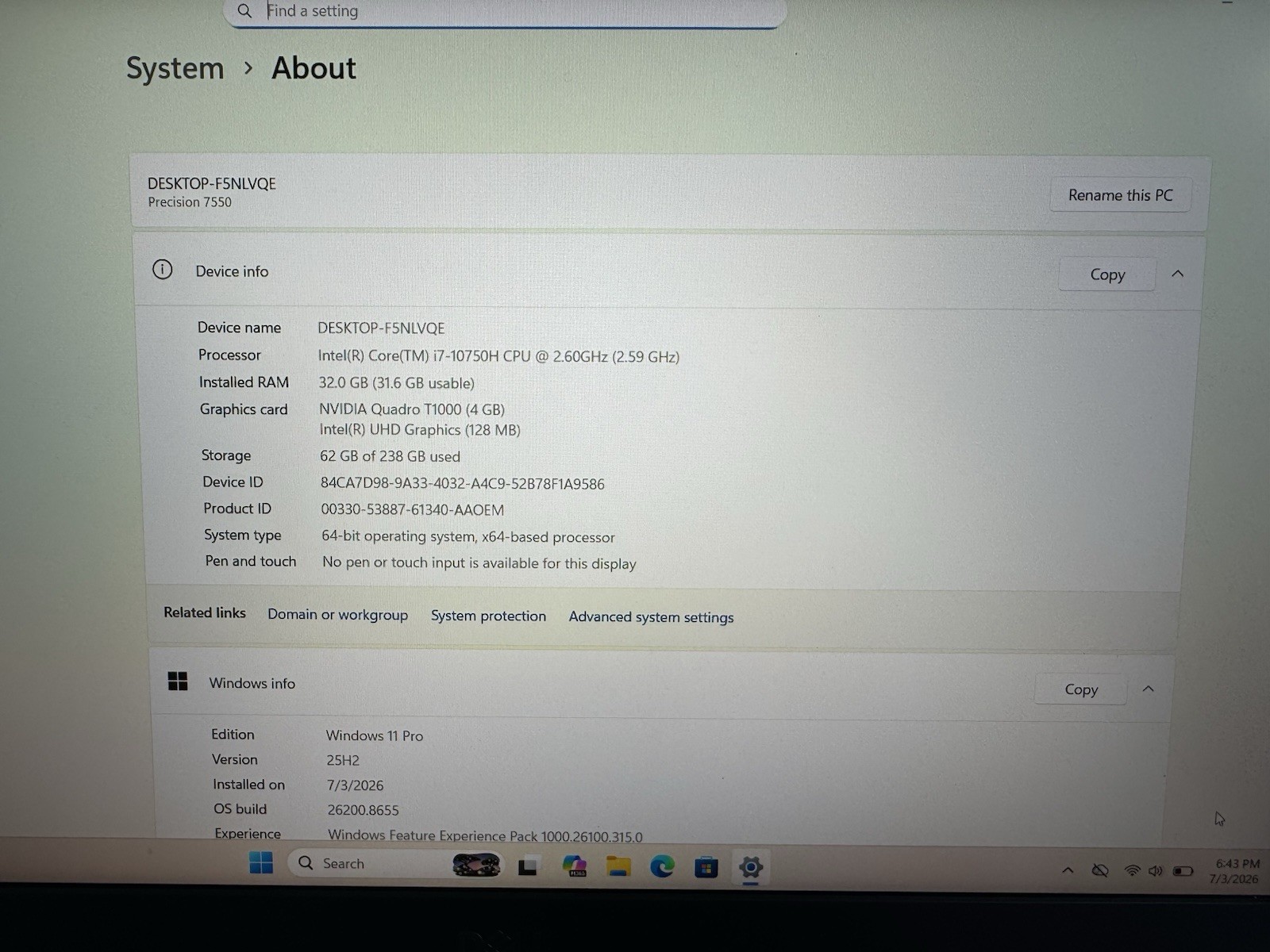Open Microsoft Store from taskbar
This screenshot has height=952, width=1270.
pos(706,867)
